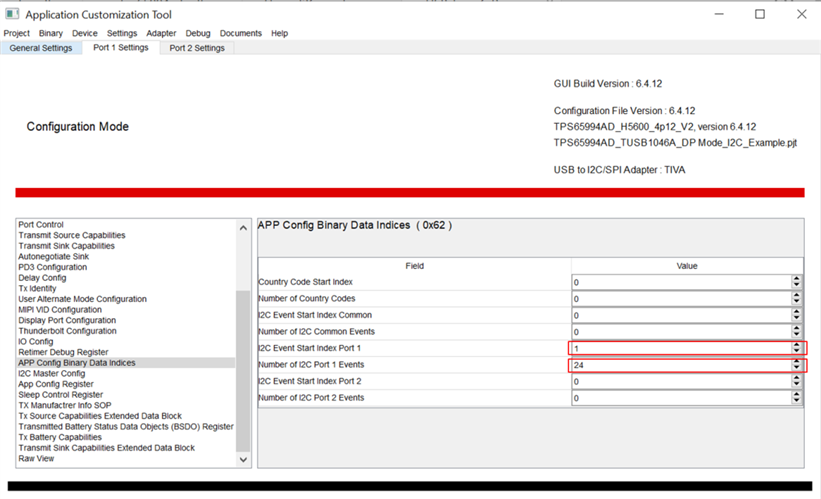The image size is (821, 499).
Task: Select PD3 Configuration entry
Action: [x=52, y=267]
